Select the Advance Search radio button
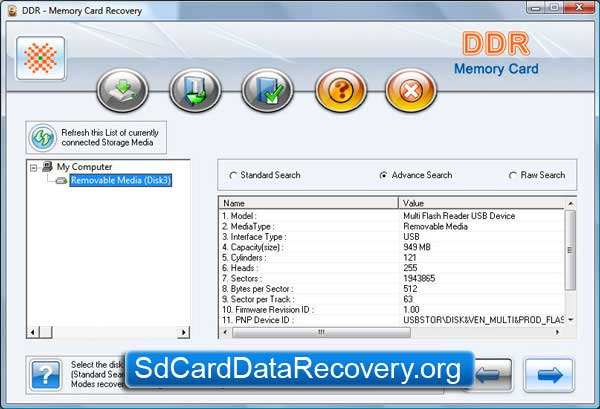Screen dimensions: 600x409 click(x=383, y=175)
